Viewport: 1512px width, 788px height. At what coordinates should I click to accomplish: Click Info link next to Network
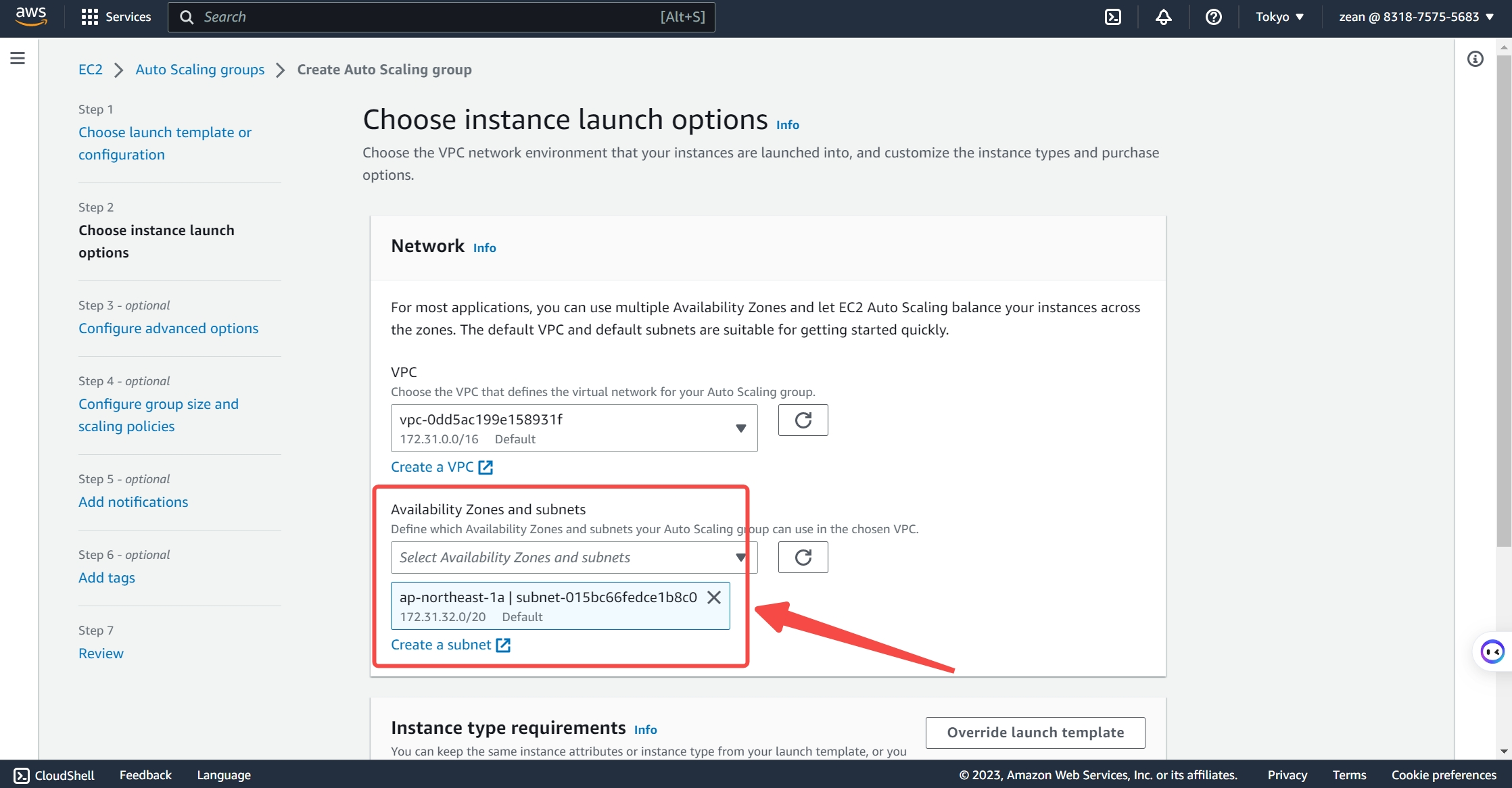(485, 248)
